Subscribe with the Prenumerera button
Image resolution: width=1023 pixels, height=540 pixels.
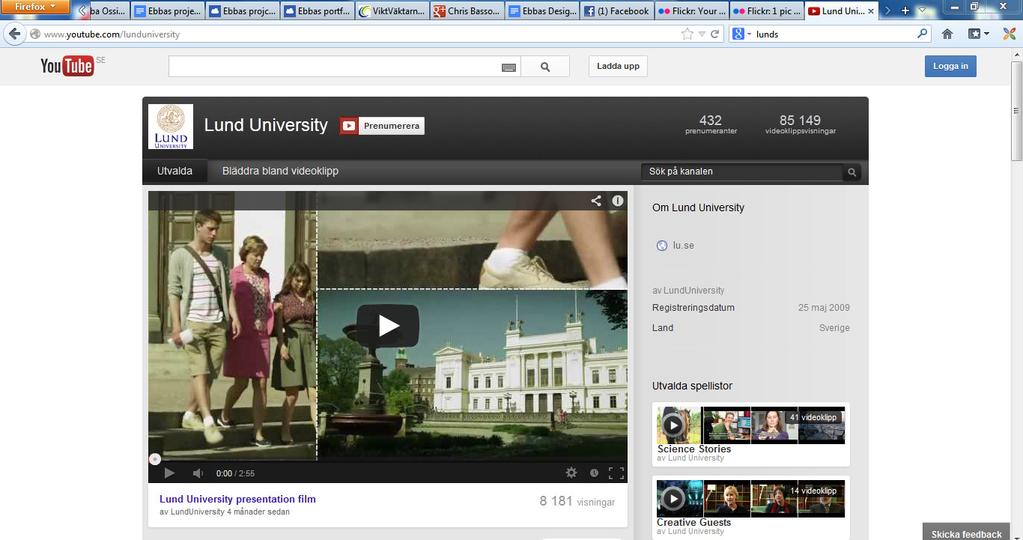(382, 126)
